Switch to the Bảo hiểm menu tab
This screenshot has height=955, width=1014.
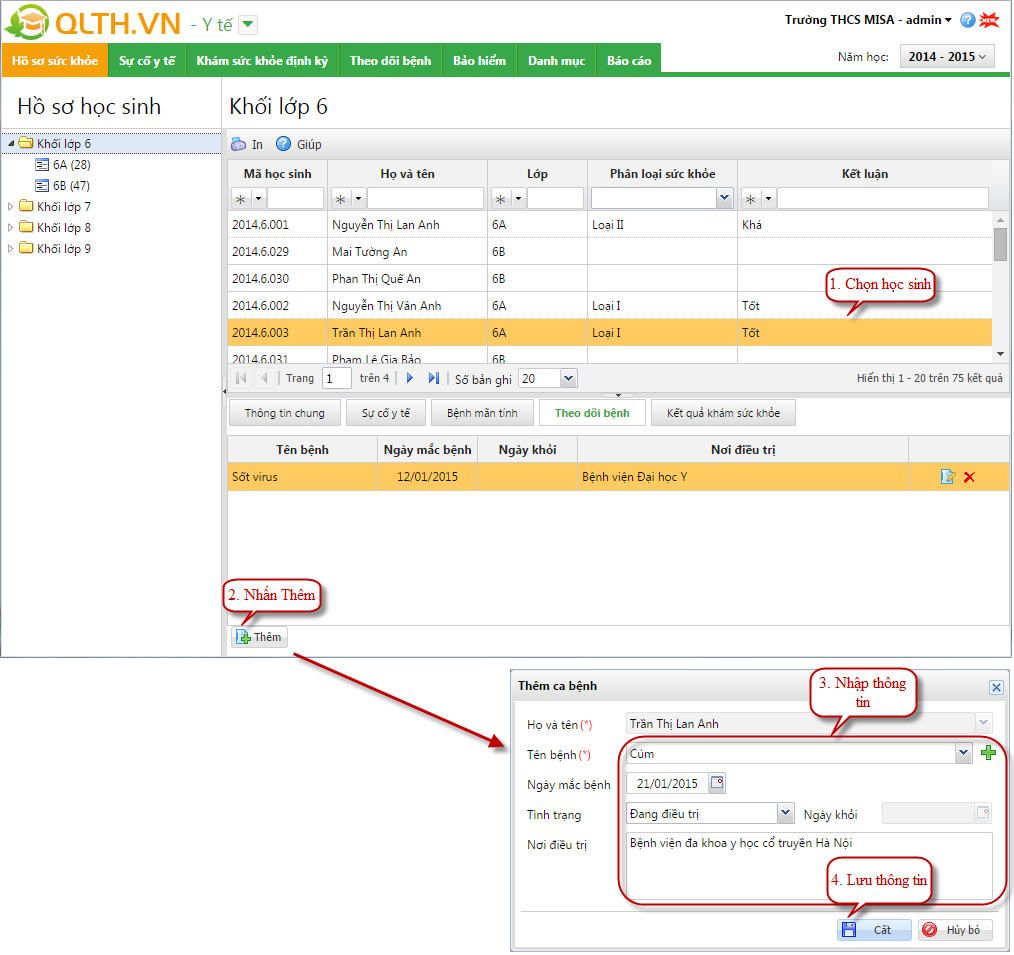pos(479,61)
